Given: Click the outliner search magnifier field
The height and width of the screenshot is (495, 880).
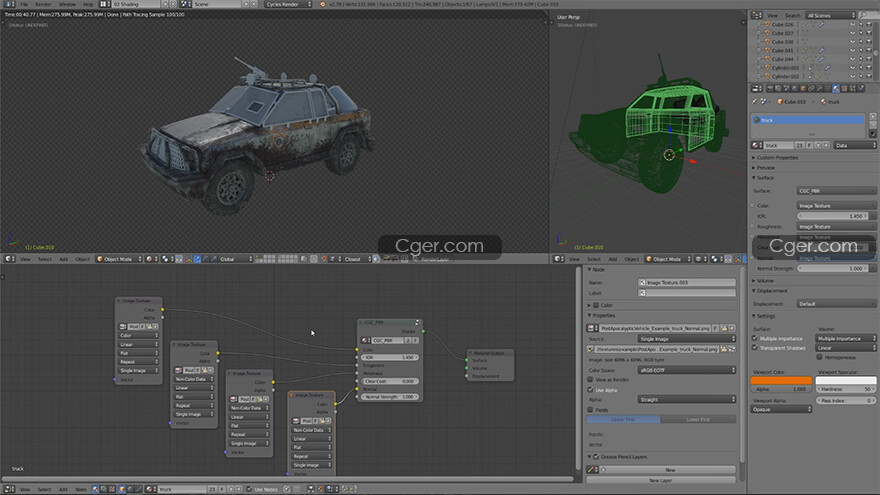Looking at the screenshot, I should click(x=868, y=15).
